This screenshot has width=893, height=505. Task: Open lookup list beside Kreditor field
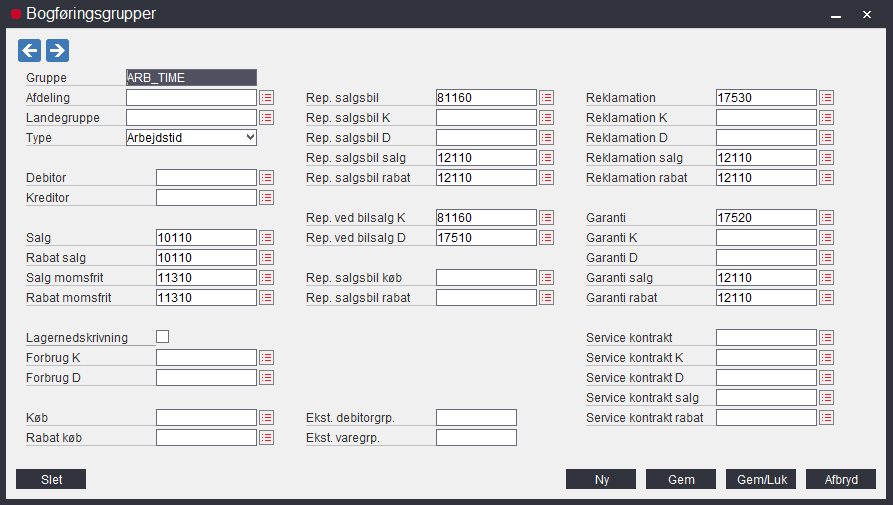pos(267,198)
